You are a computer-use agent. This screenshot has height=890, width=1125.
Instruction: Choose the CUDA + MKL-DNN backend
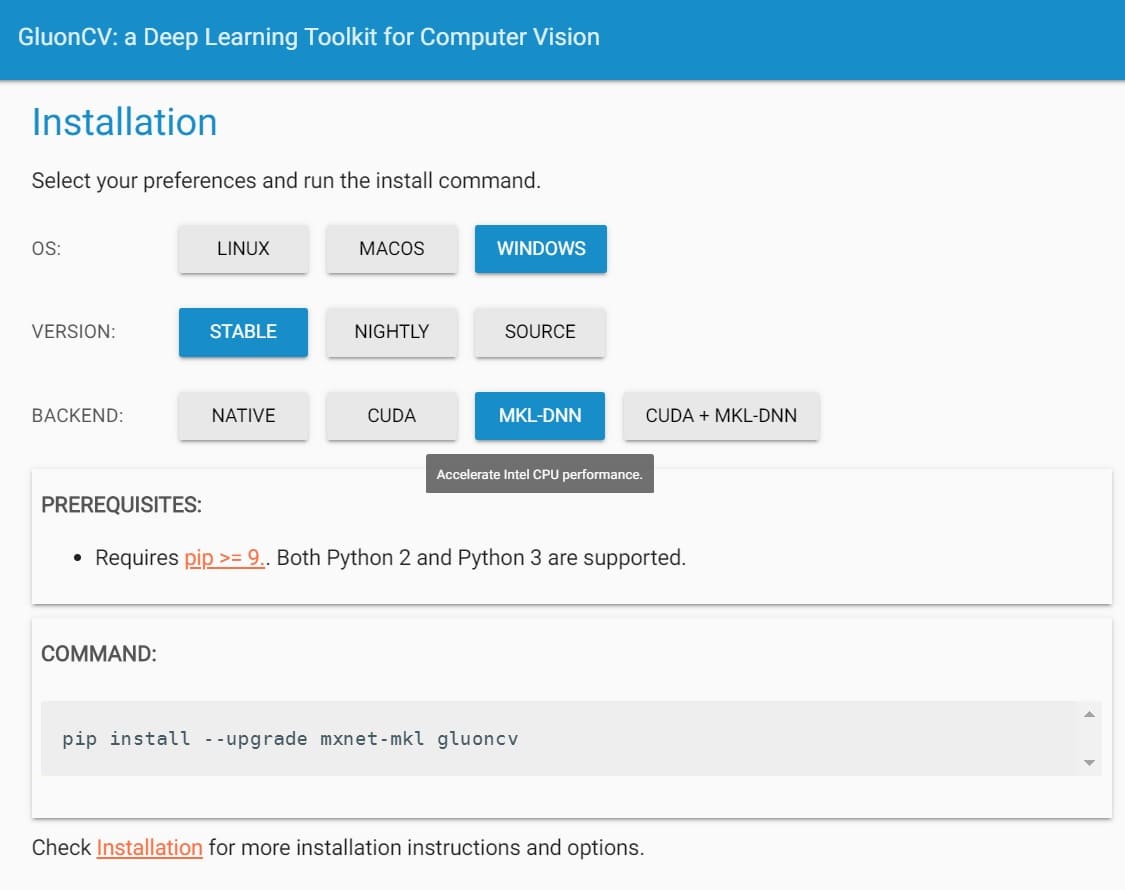(x=721, y=415)
